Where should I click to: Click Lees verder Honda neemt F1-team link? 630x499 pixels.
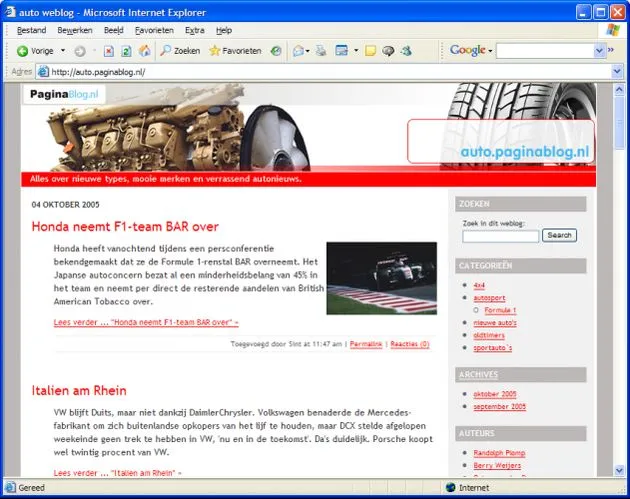click(146, 322)
